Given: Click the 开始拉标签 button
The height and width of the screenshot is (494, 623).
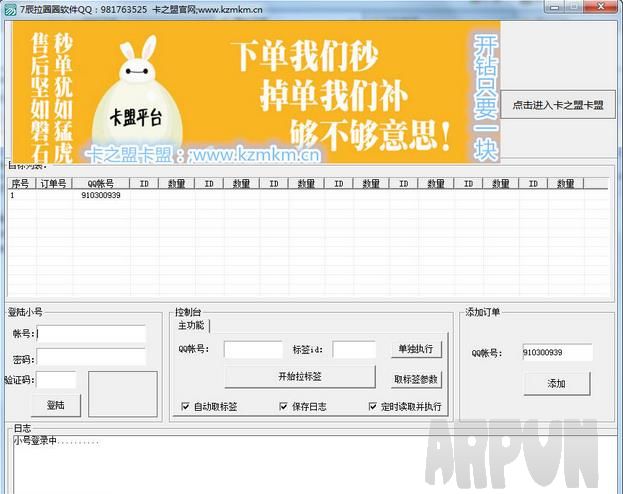Looking at the screenshot, I should click(x=300, y=376).
